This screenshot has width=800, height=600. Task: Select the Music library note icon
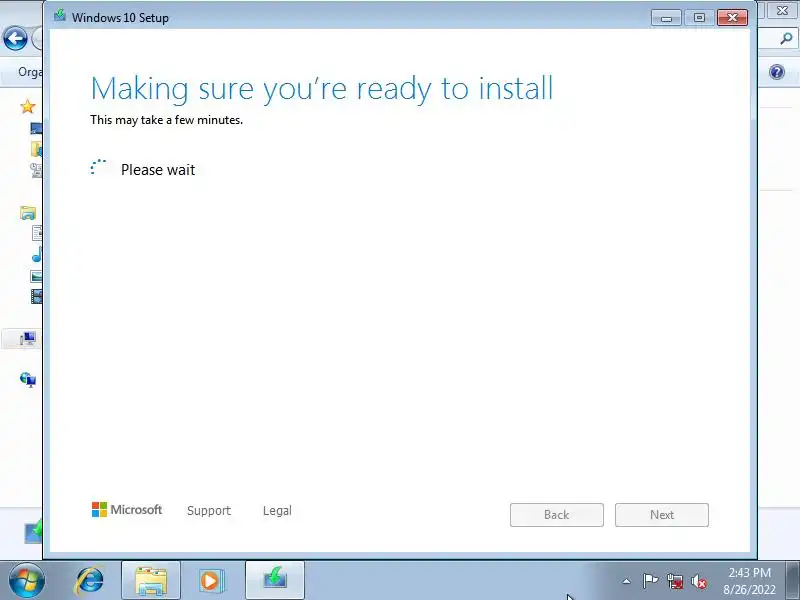tap(37, 254)
